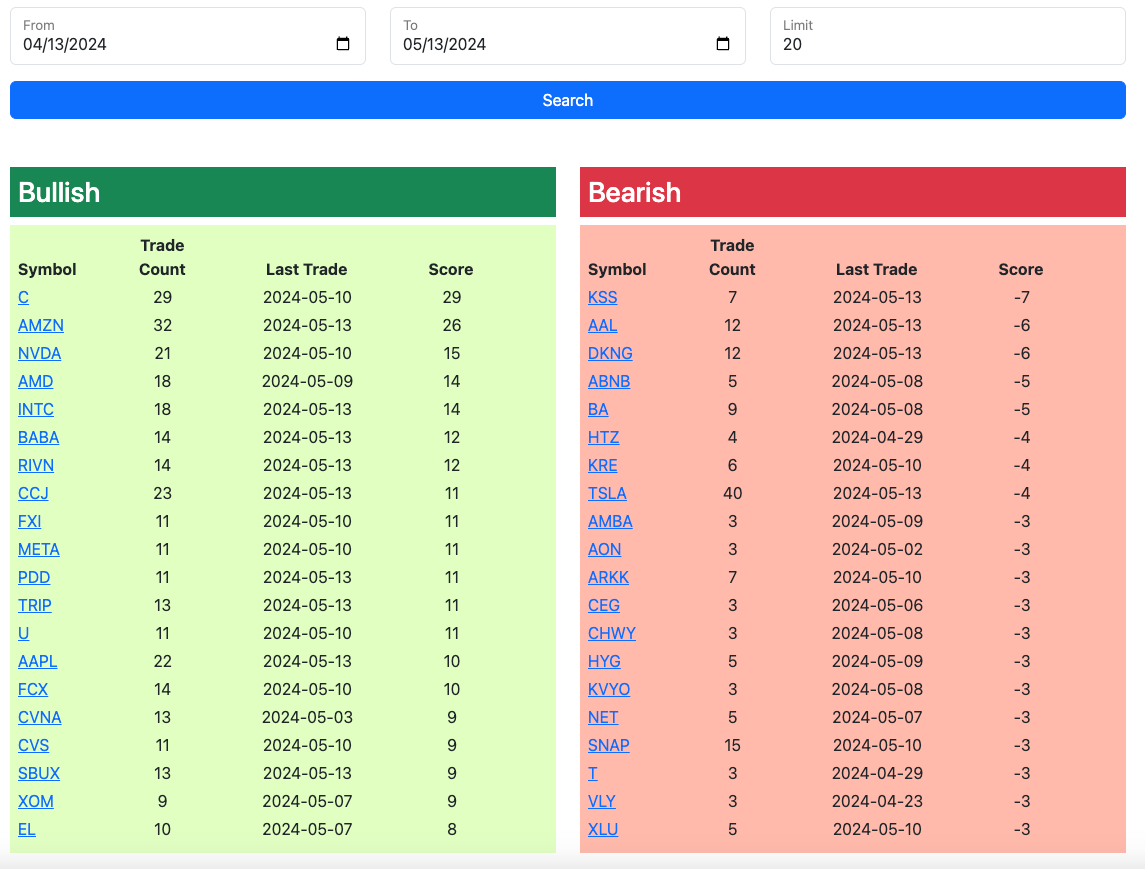1145x869 pixels.
Task: Select AMZN score value 26
Action: pyautogui.click(x=451, y=326)
